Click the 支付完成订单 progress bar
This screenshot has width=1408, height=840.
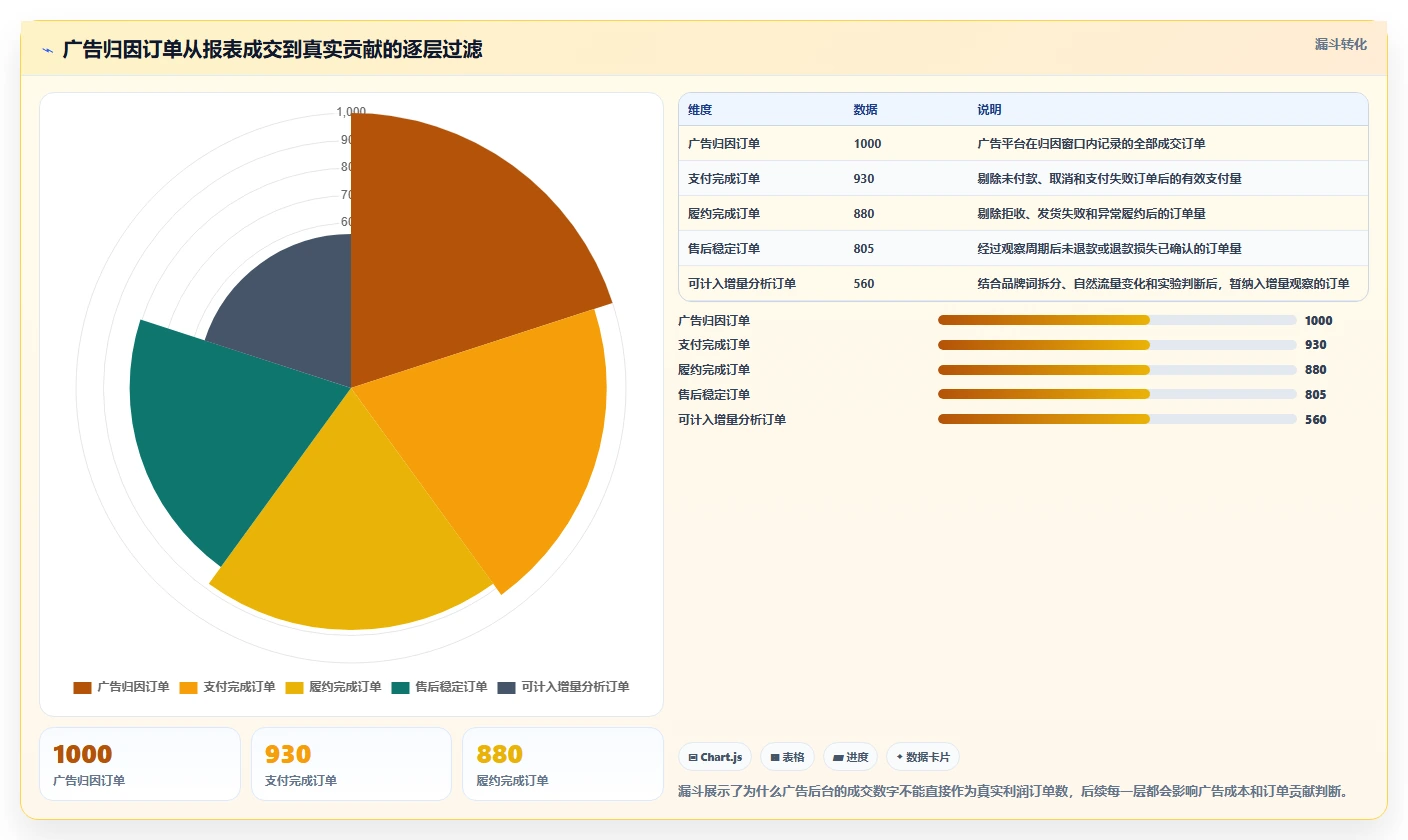(x=1117, y=345)
